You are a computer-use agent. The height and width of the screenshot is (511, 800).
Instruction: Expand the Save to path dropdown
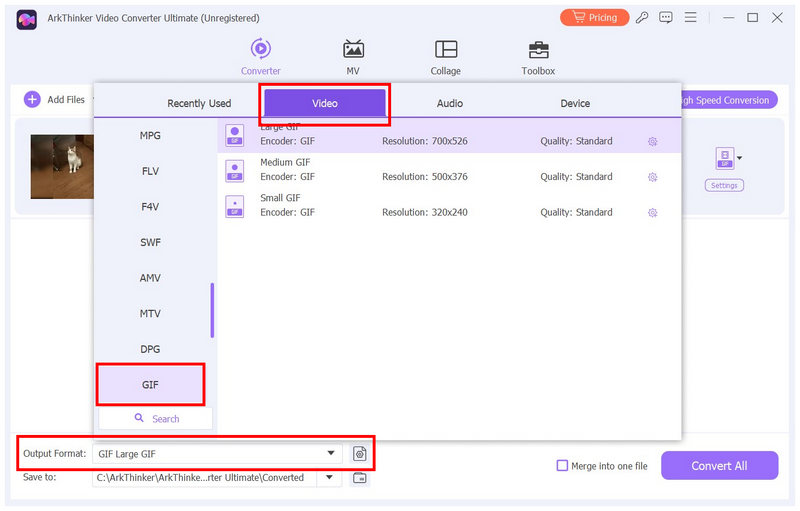click(x=330, y=477)
